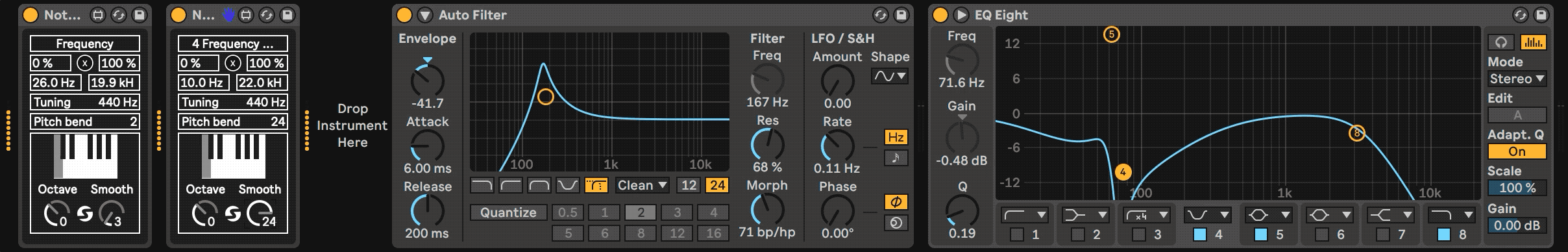The width and height of the screenshot is (1568, 252).
Task: Click save preset icon on Auto Filter
Action: pyautogui.click(x=901, y=15)
